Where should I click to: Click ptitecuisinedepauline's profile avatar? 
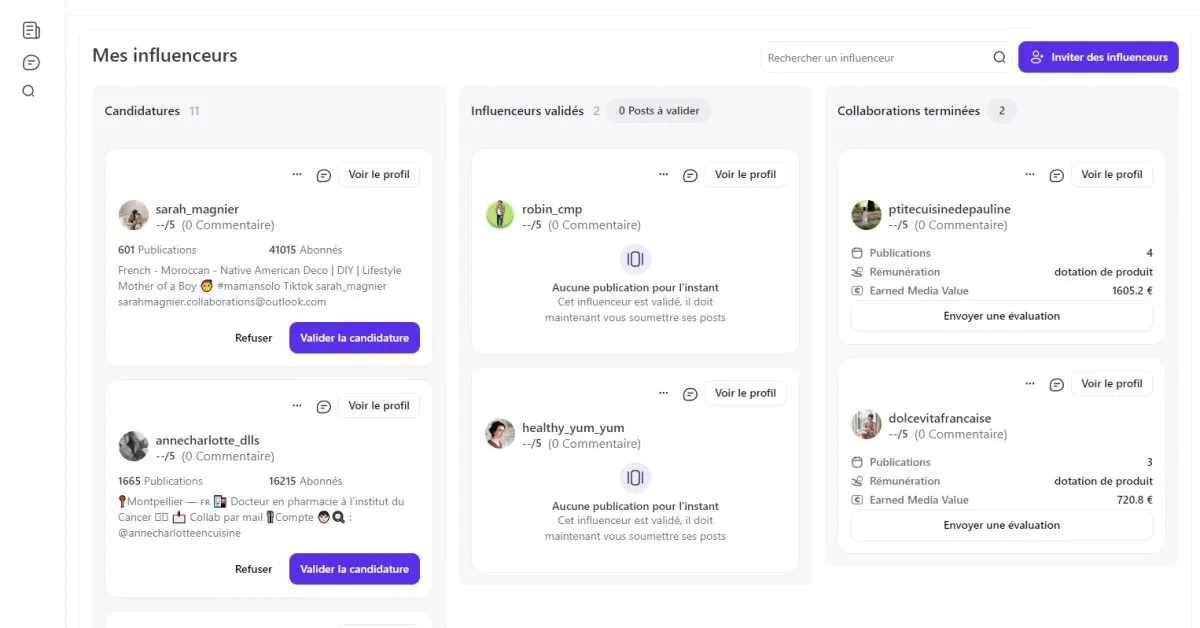click(x=866, y=215)
